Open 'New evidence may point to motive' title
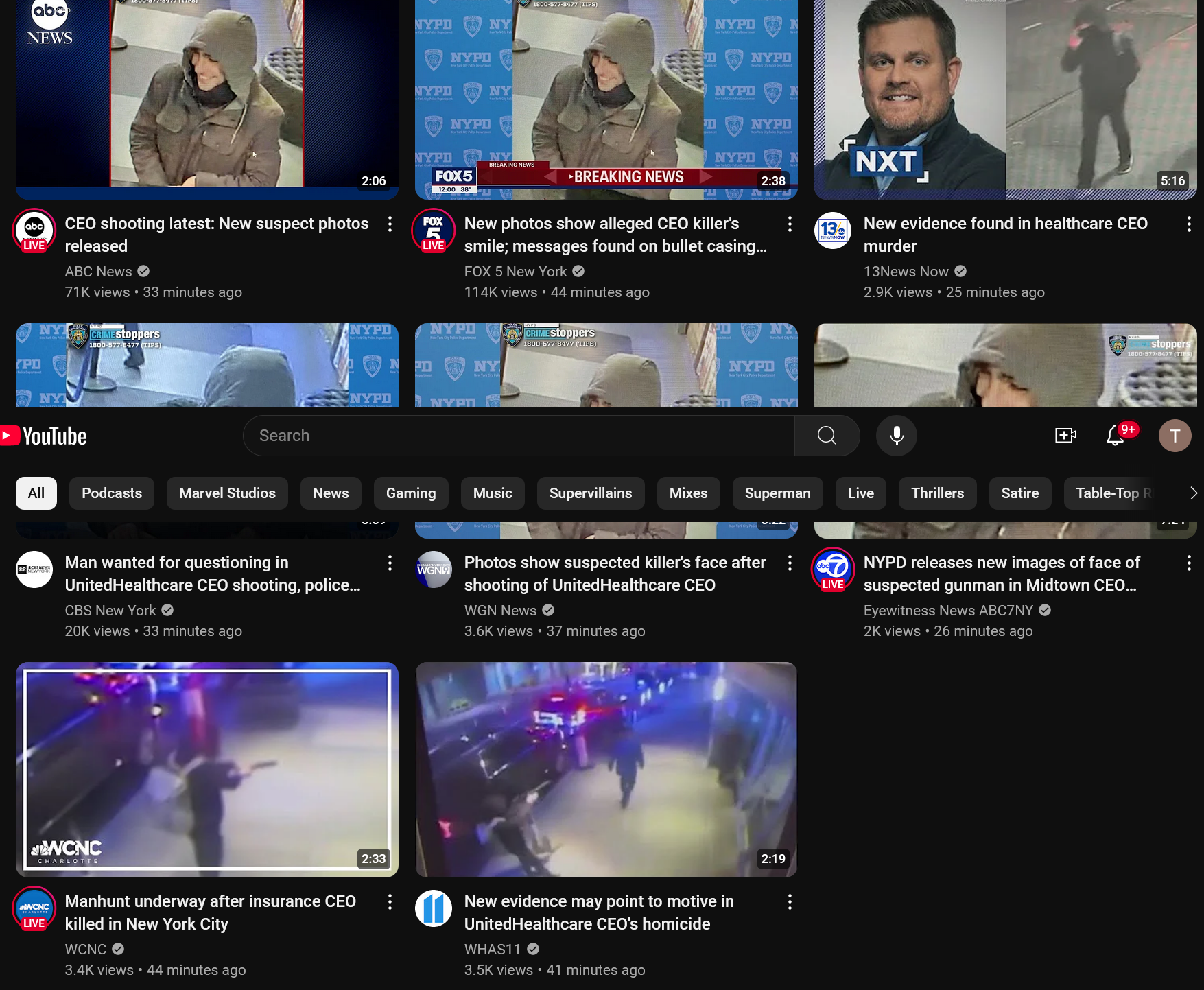 tap(599, 912)
